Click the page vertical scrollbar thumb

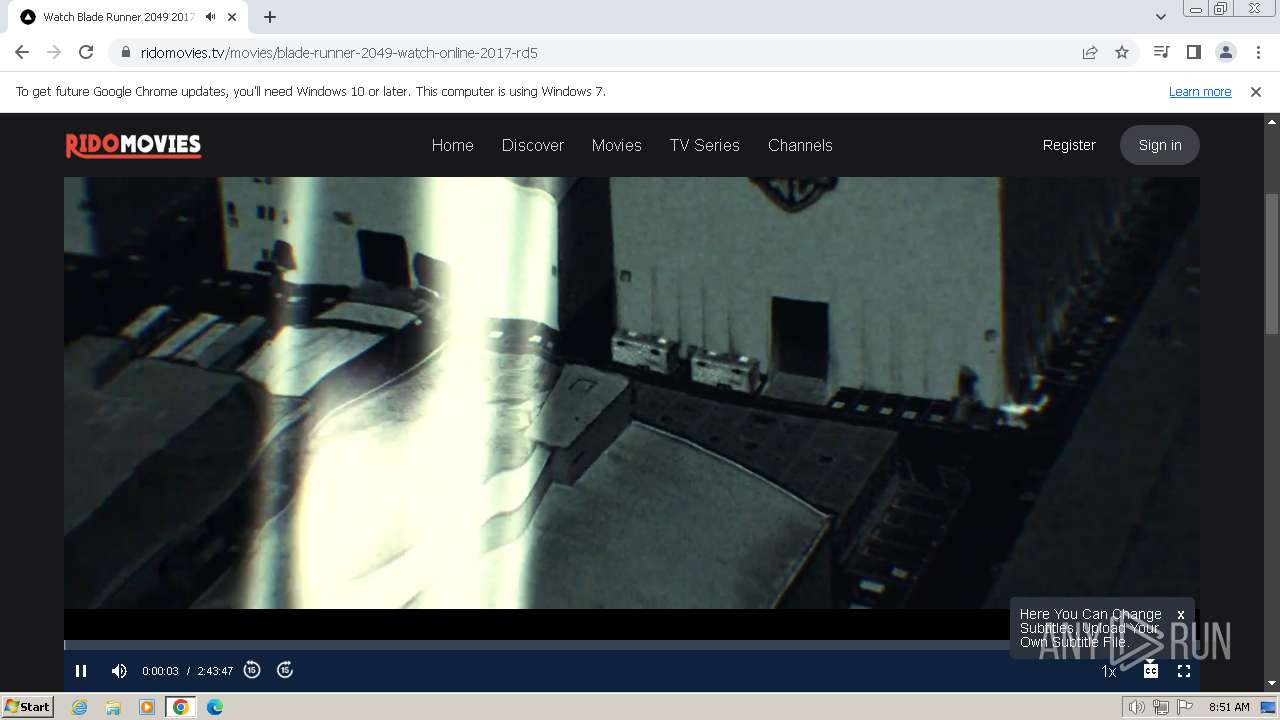[x=1272, y=264]
